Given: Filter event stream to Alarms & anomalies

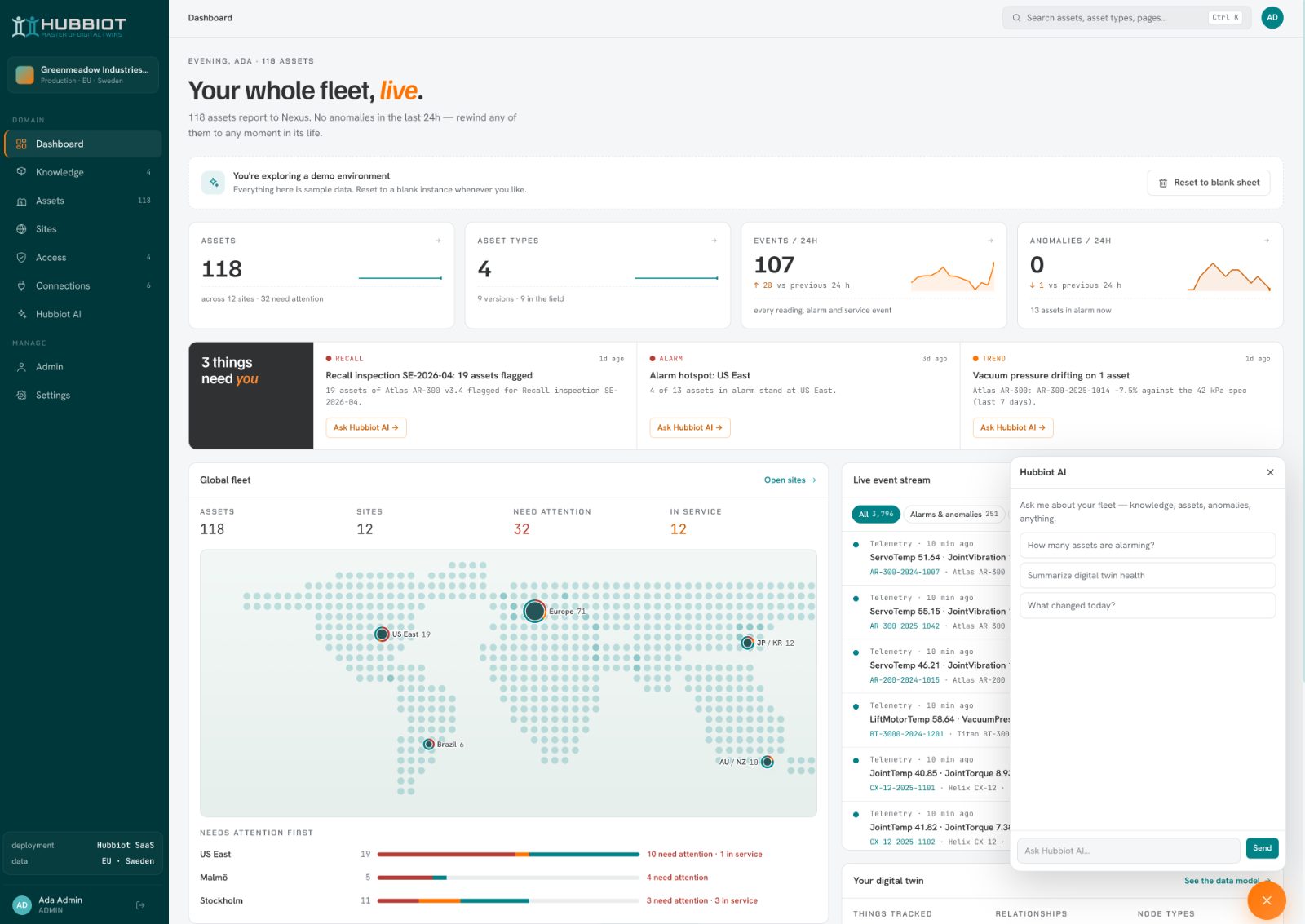Looking at the screenshot, I should (x=954, y=515).
